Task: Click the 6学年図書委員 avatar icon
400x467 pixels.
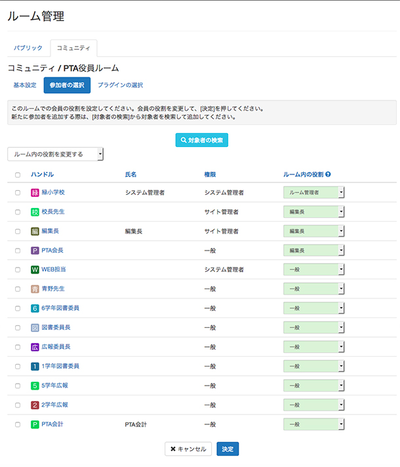Action: pyautogui.click(x=35, y=308)
